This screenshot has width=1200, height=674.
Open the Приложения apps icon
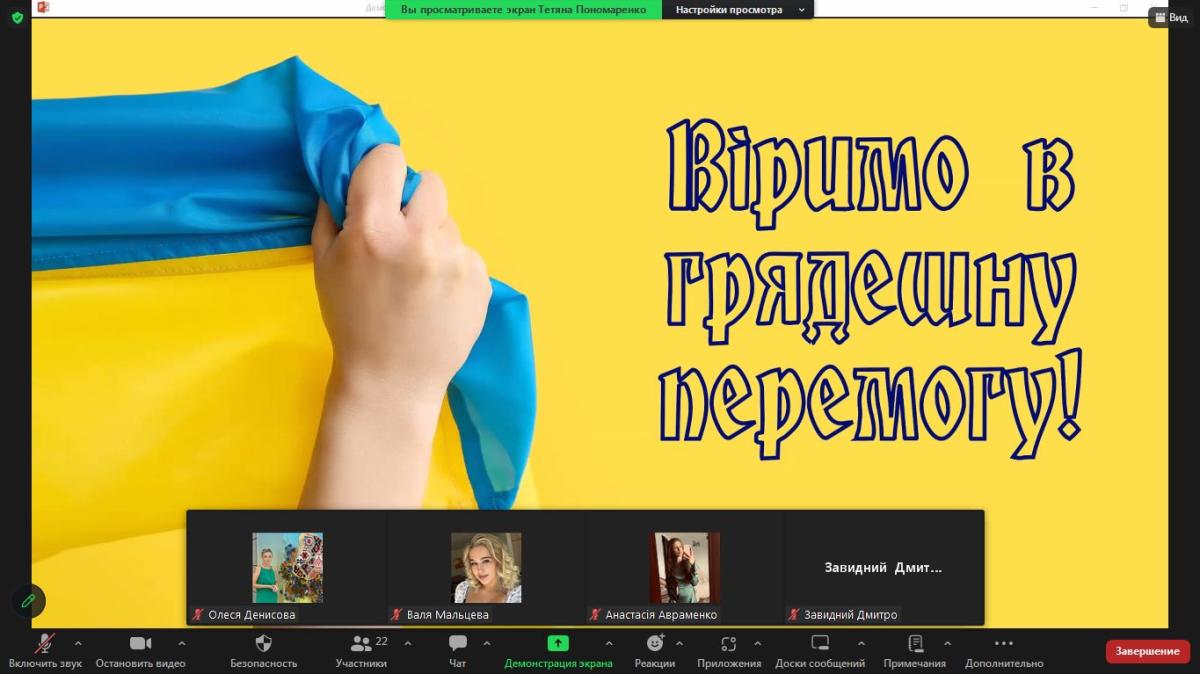click(729, 643)
